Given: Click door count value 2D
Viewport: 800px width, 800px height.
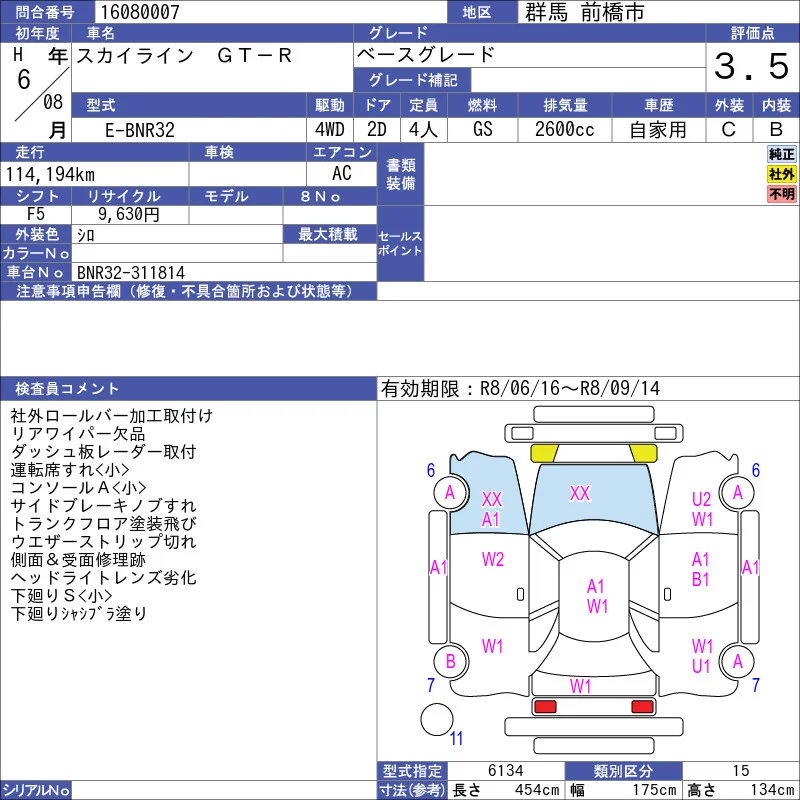Looking at the screenshot, I should point(377,130).
